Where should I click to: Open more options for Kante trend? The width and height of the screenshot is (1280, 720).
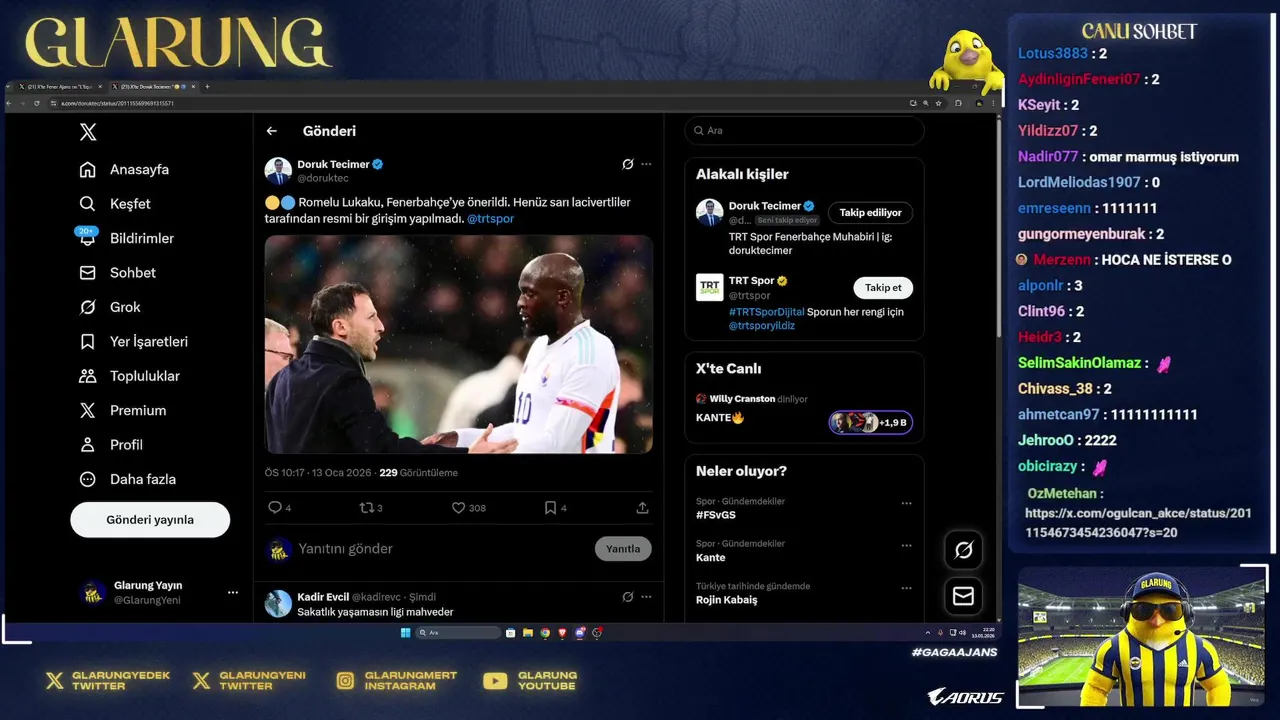(x=906, y=546)
